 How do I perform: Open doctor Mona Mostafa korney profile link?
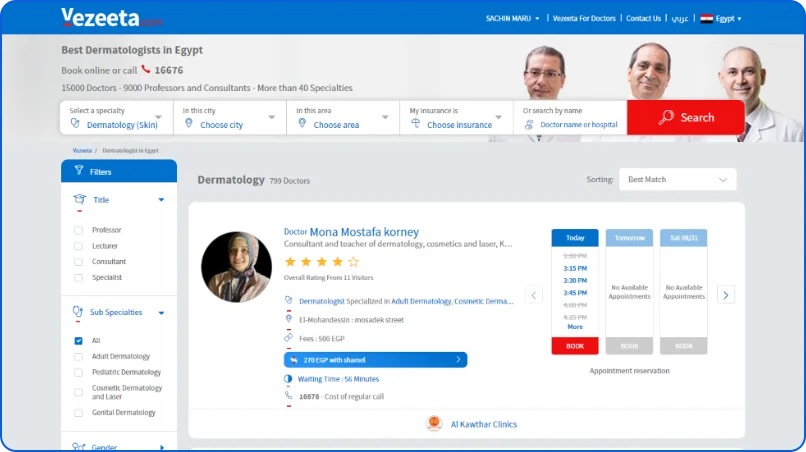click(364, 232)
